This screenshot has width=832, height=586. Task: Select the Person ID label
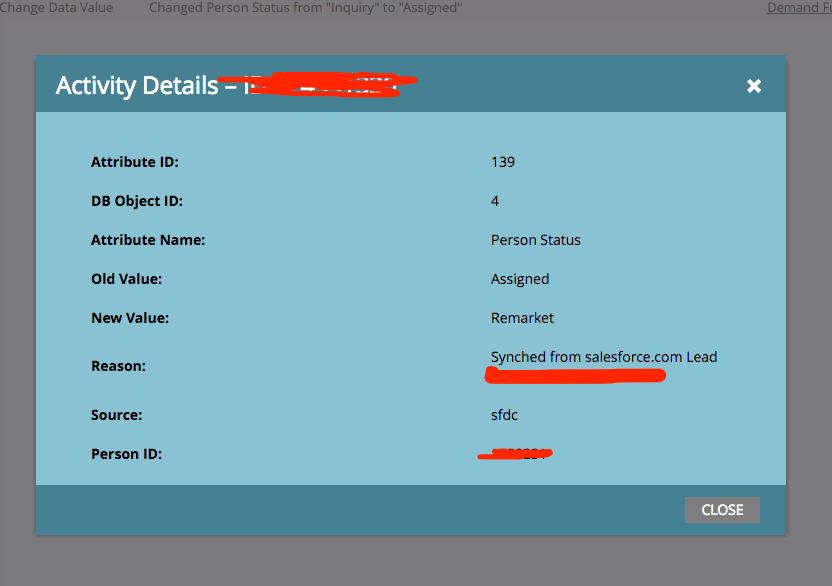click(126, 454)
